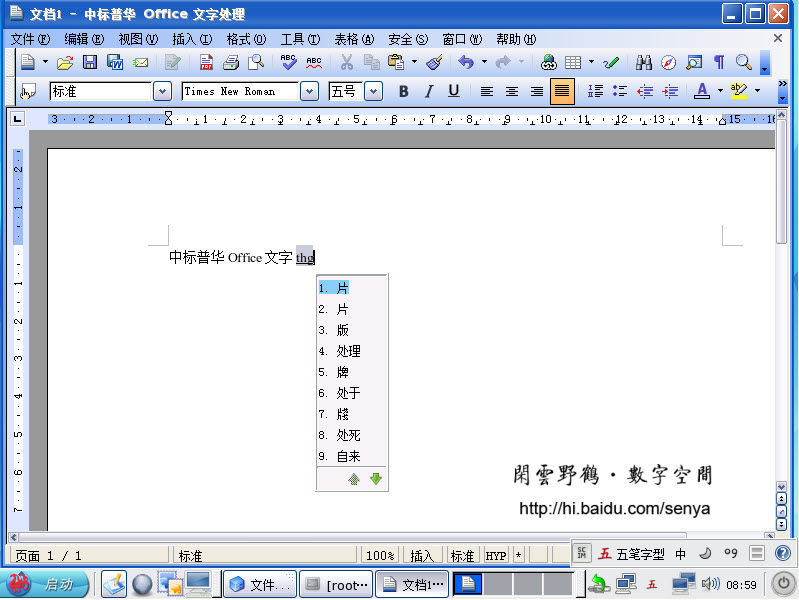The height and width of the screenshot is (600, 799).
Task: Open a file with the folder icon
Action: click(x=65, y=62)
